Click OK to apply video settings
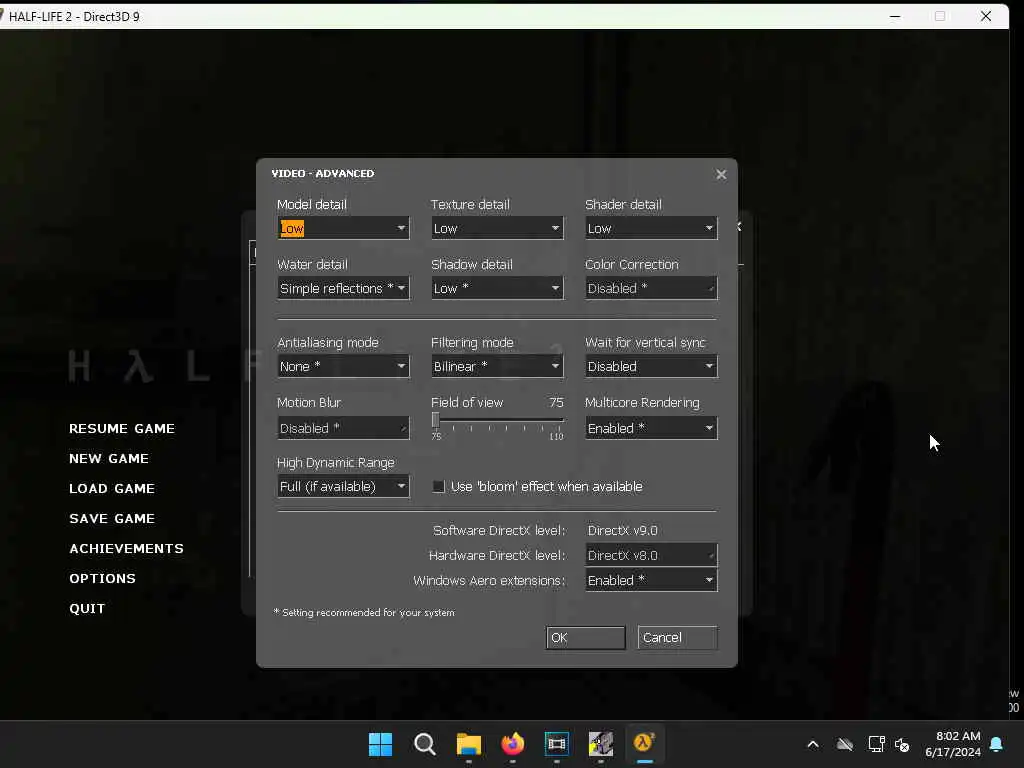 585,637
